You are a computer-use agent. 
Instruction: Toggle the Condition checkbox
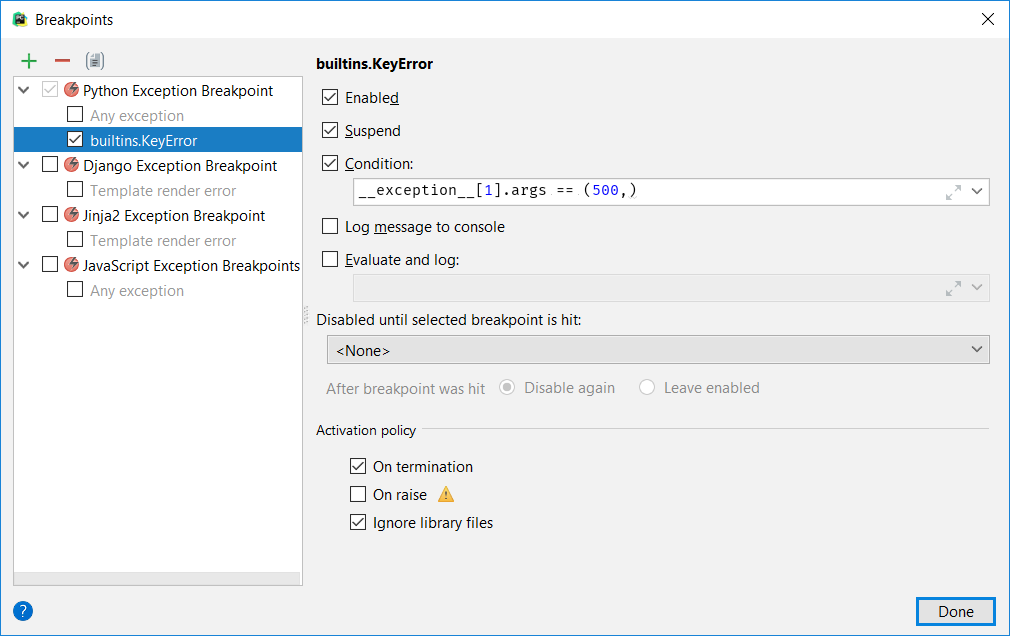pos(330,163)
